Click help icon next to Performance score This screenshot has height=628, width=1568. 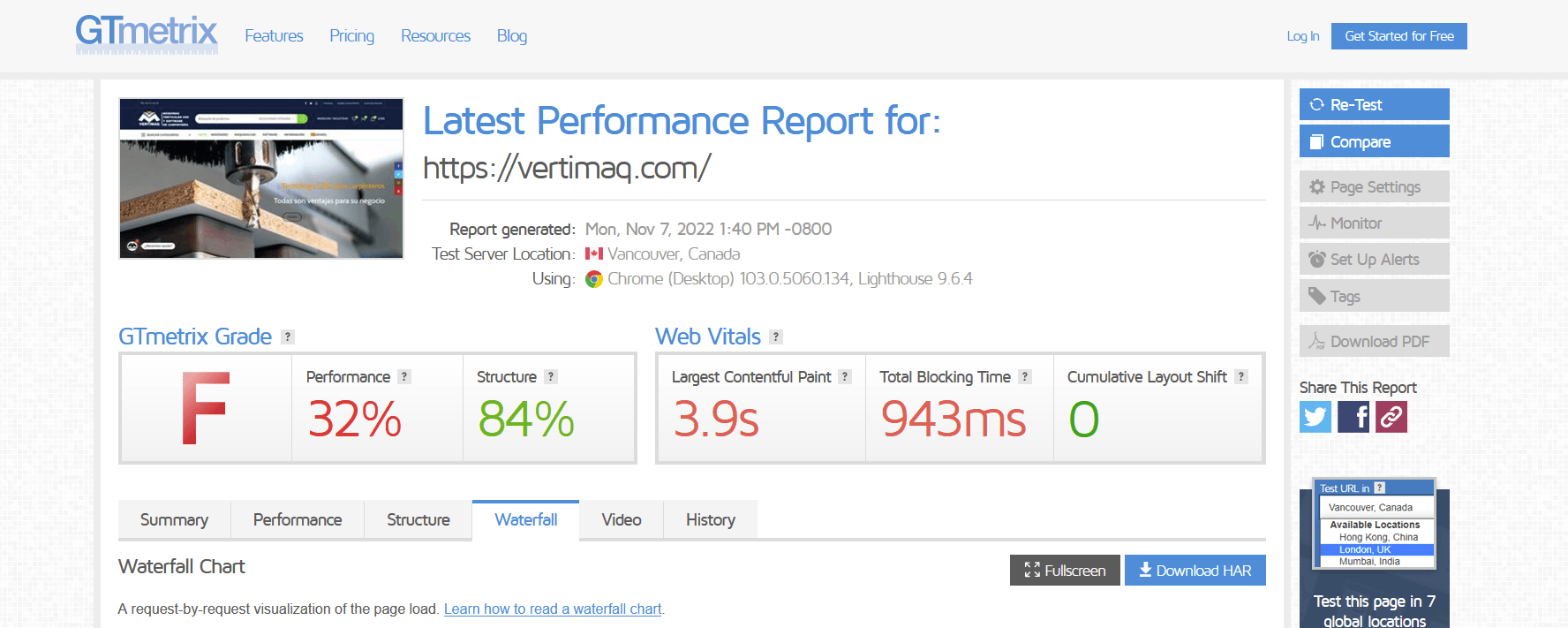click(x=404, y=376)
